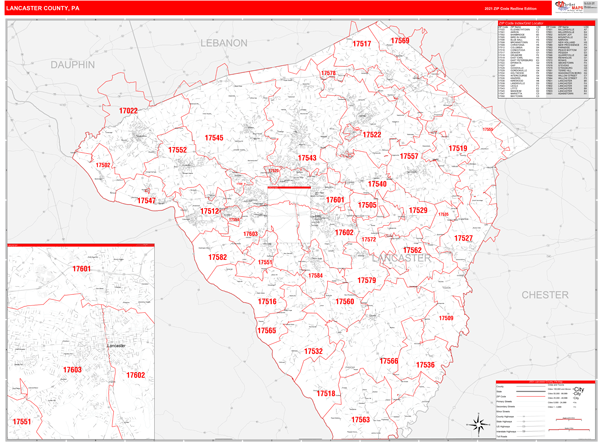Click 17601 label in the inset map
The height and width of the screenshot is (442, 600).
(82, 269)
